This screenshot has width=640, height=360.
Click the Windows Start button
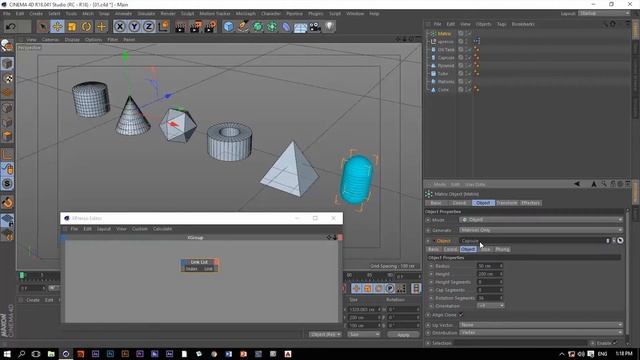pos(7,354)
